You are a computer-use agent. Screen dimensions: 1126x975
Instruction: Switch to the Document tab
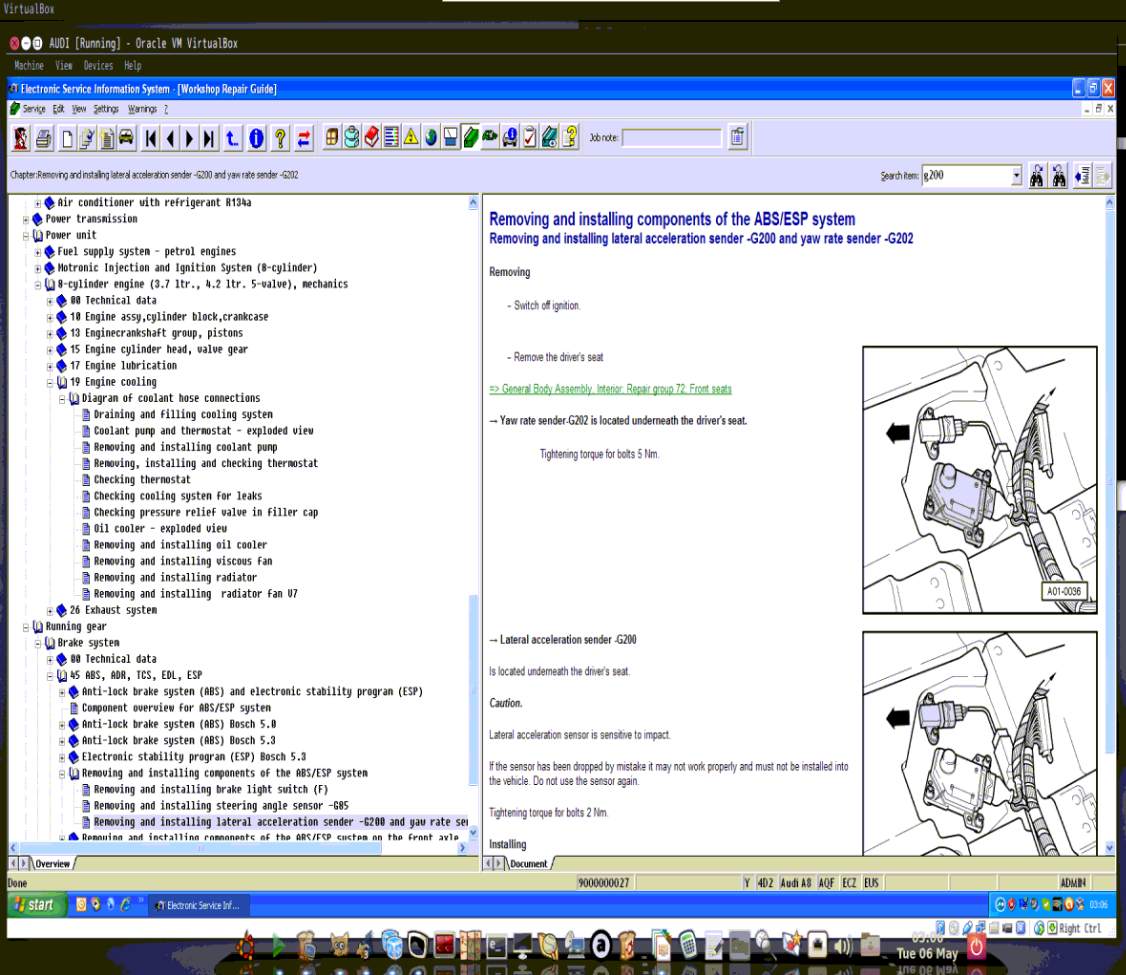click(x=529, y=864)
